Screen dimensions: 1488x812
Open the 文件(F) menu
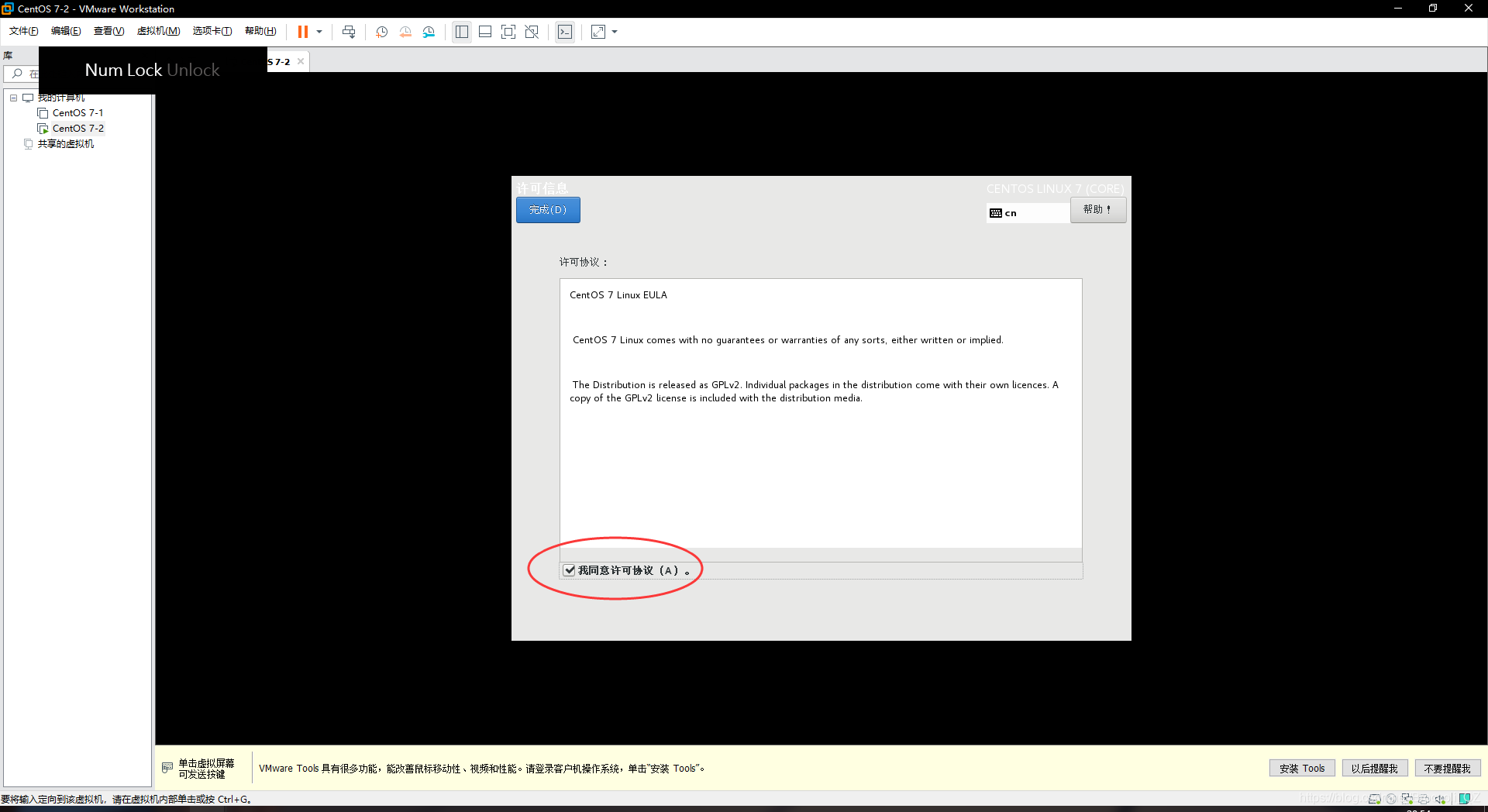pyautogui.click(x=23, y=31)
